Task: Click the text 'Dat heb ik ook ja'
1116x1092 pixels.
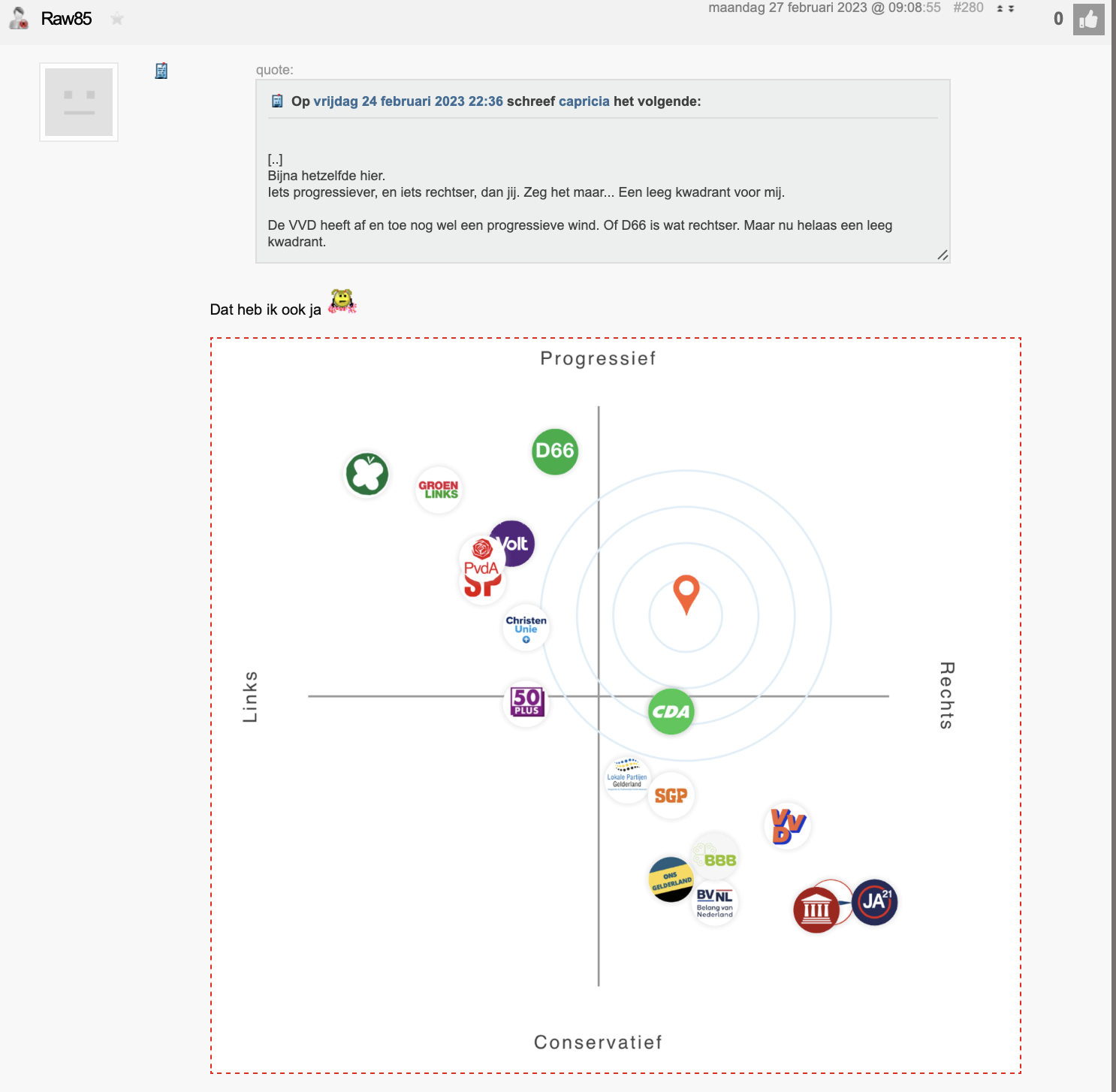Action: (x=266, y=309)
